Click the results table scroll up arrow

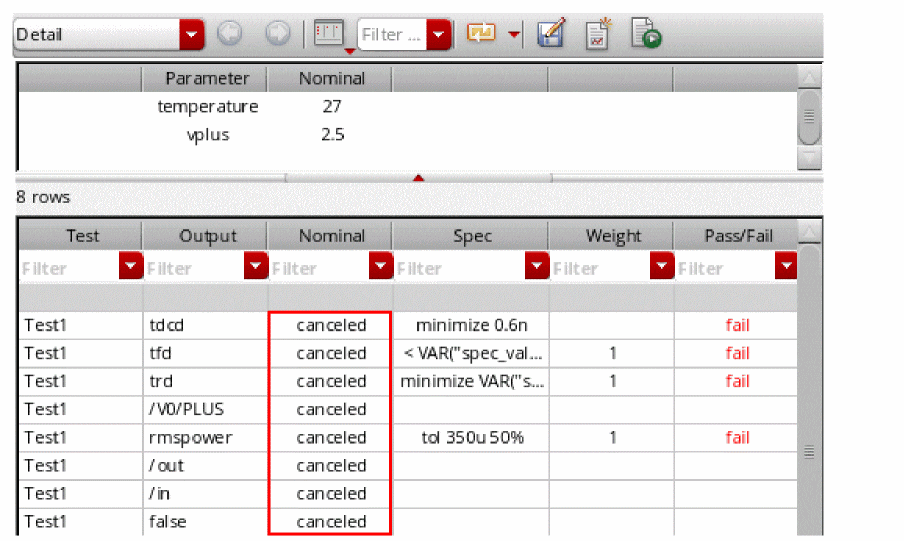[809, 232]
